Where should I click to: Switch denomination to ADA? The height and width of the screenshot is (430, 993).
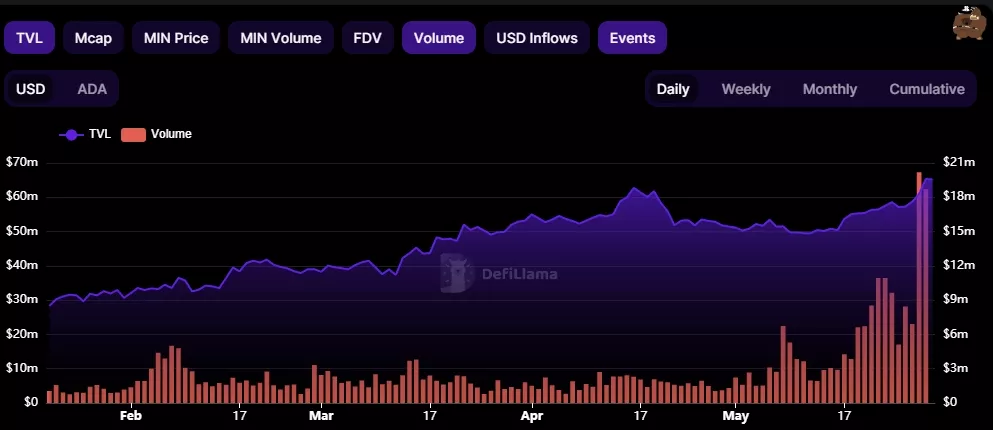click(92, 89)
